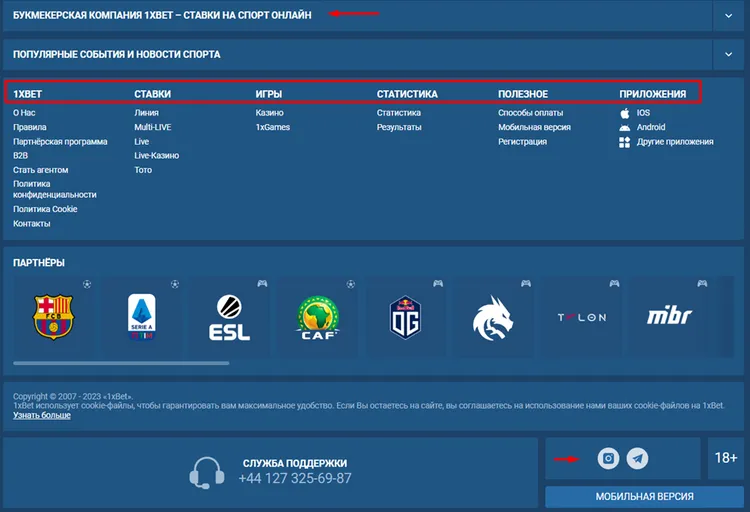Image resolution: width=750 pixels, height=512 pixels.
Task: Open the Способы оплаты link
Action: 530,113
